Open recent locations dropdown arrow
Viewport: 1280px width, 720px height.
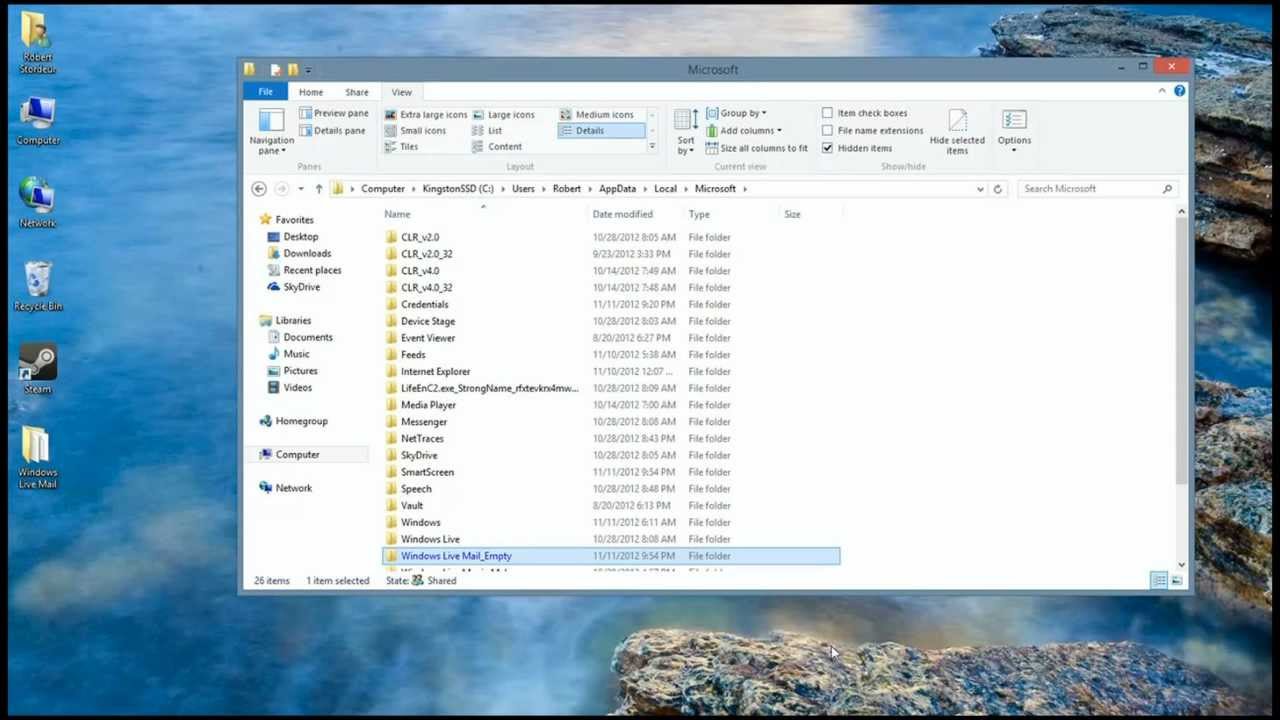[300, 189]
